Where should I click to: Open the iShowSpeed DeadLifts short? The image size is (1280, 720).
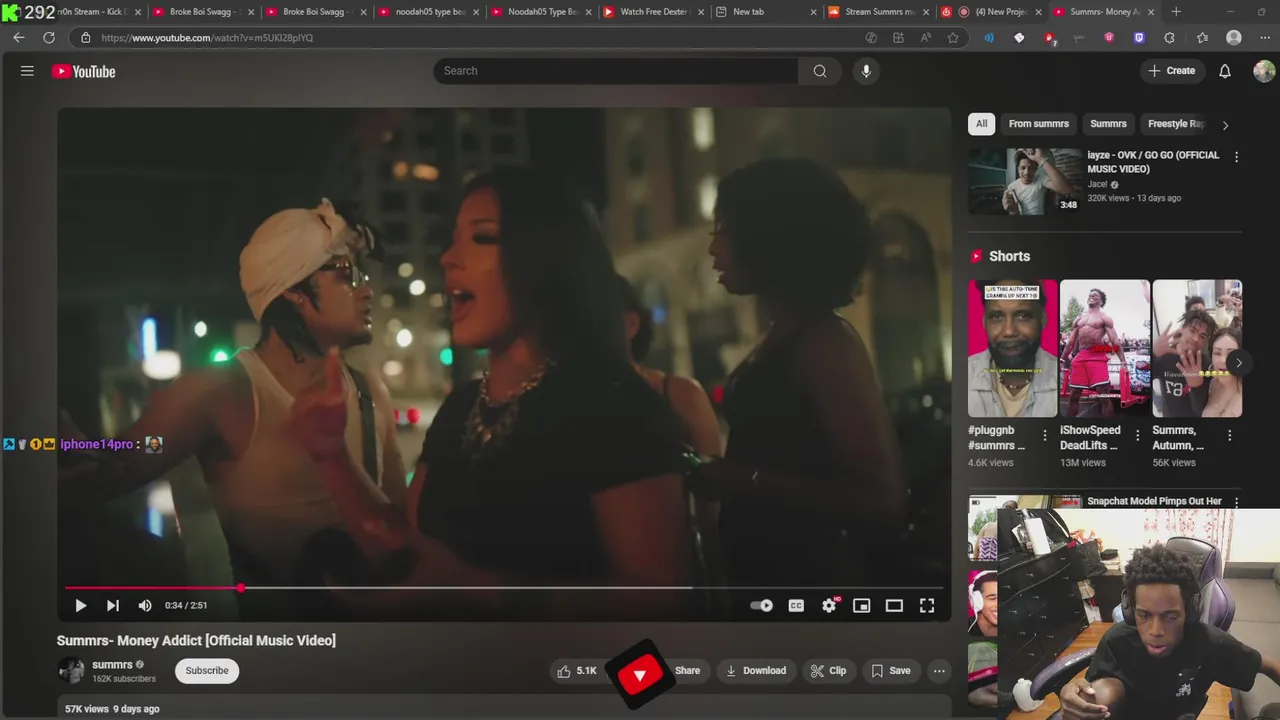1105,348
